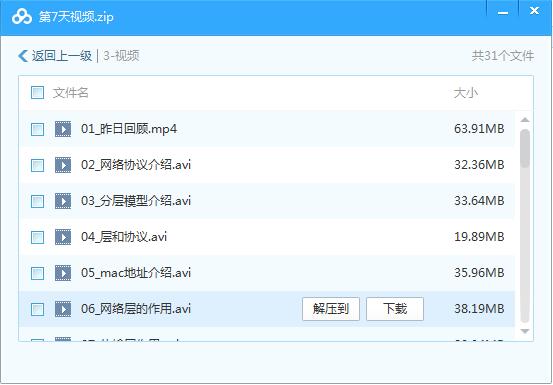The width and height of the screenshot is (553, 385).
Task: Click video icon of 04_层和协议.avi
Action: tap(63, 237)
